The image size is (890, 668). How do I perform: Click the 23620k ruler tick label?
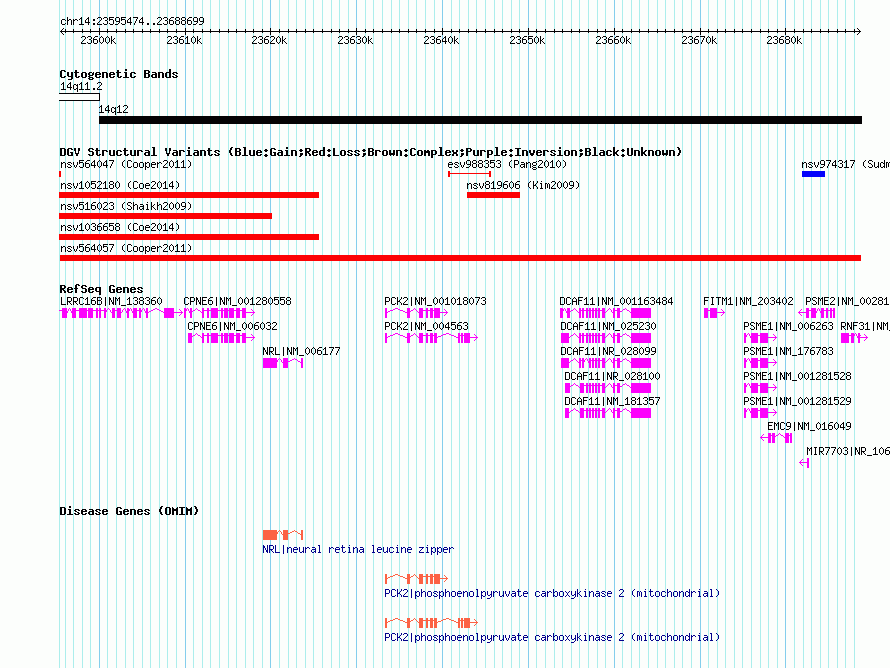point(270,40)
